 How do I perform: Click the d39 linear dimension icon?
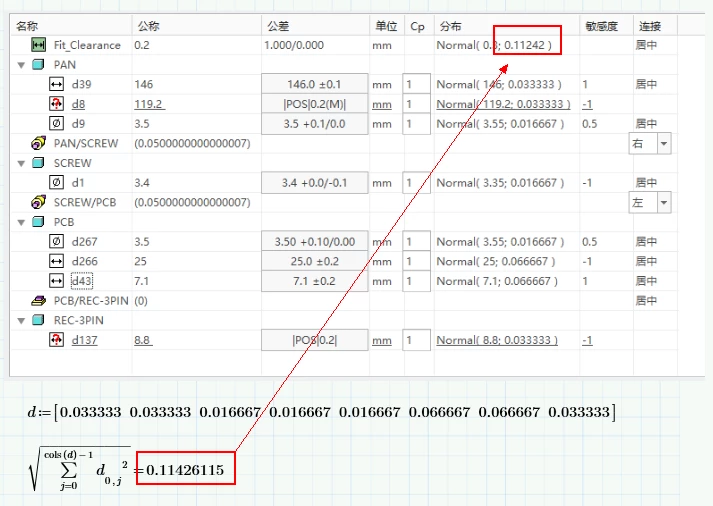pos(56,84)
